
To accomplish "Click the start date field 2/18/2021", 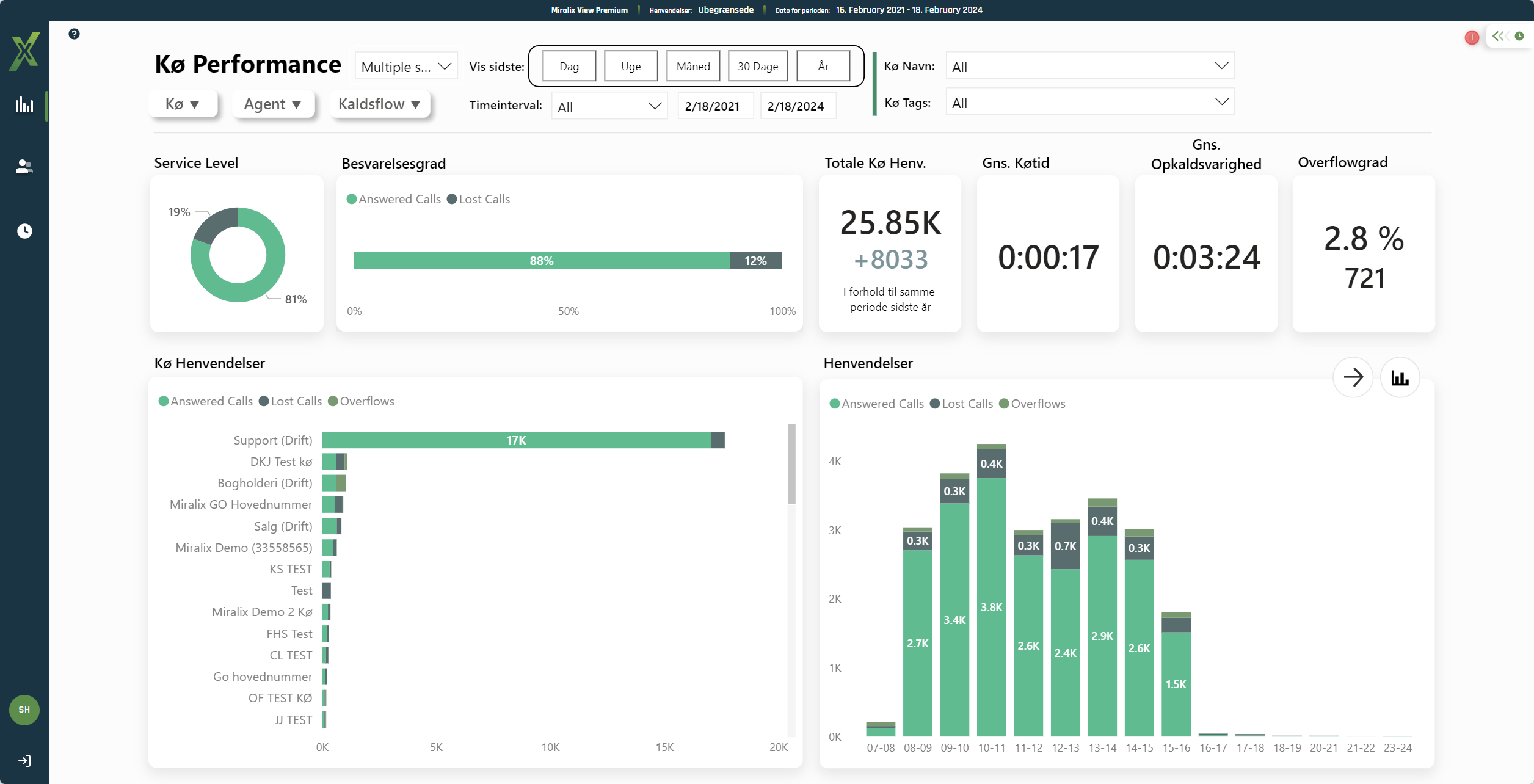I will coord(712,106).
